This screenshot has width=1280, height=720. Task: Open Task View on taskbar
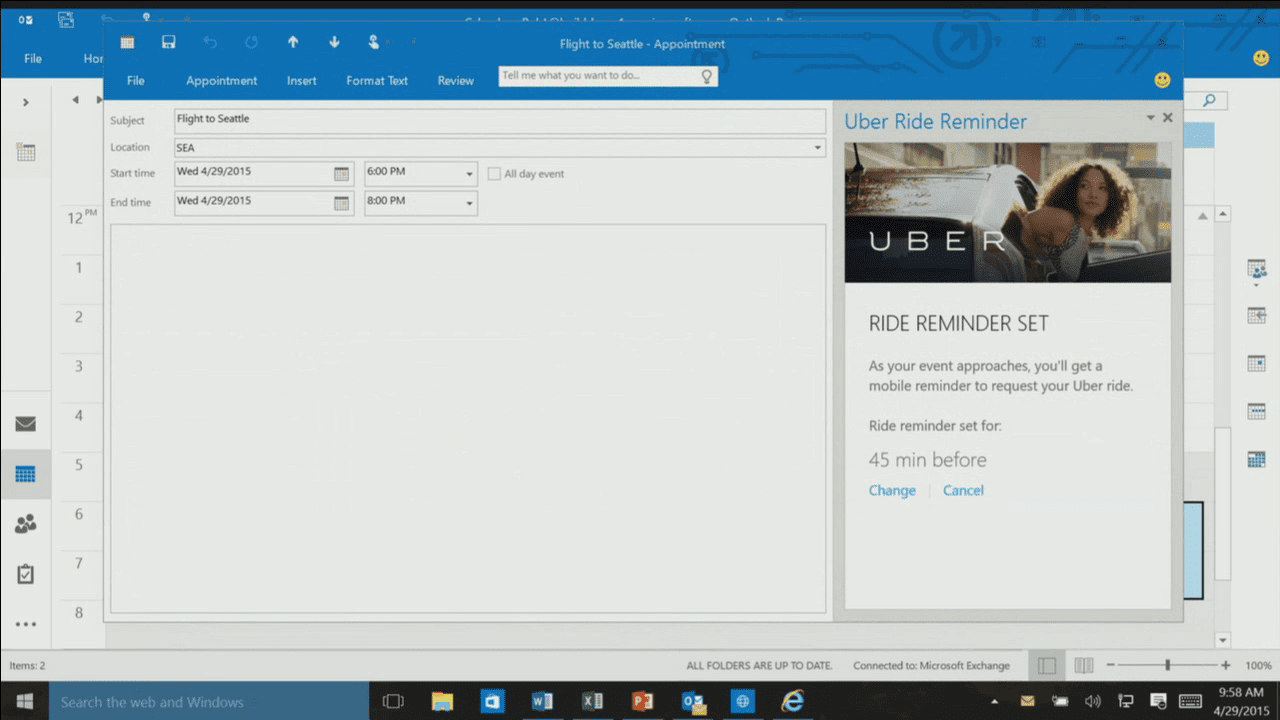click(x=393, y=701)
